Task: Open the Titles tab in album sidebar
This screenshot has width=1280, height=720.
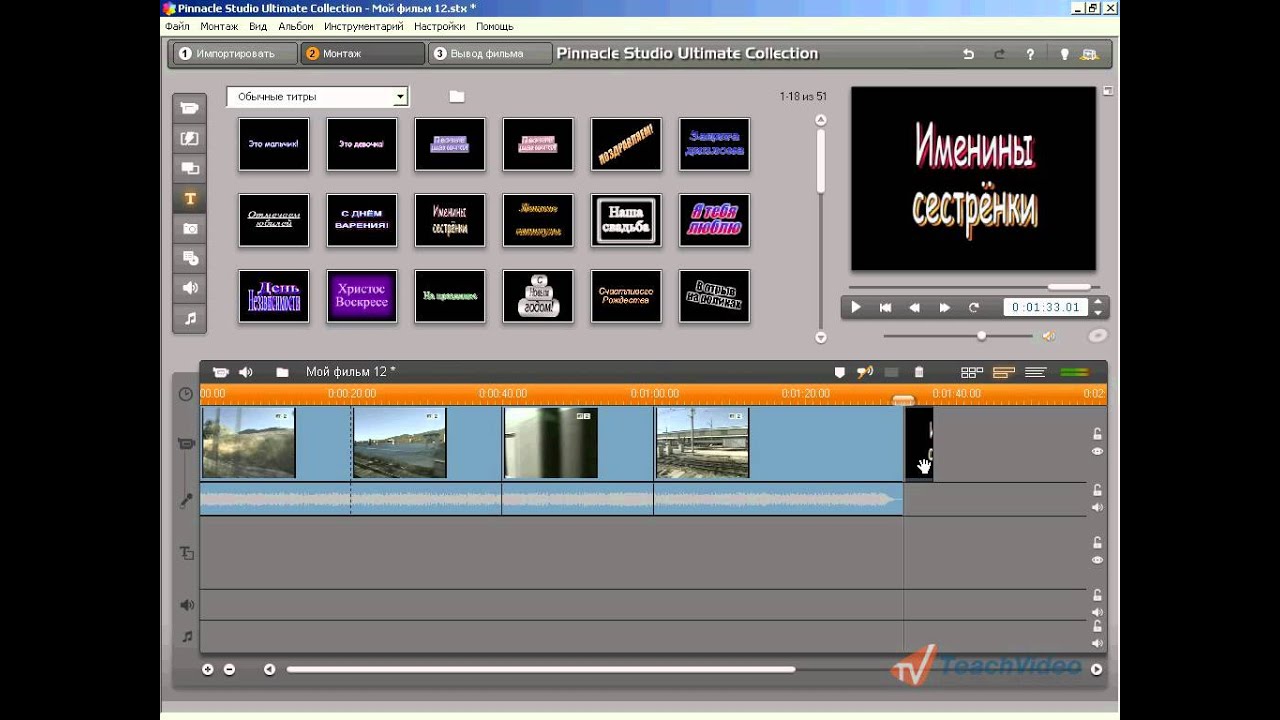Action: click(189, 199)
